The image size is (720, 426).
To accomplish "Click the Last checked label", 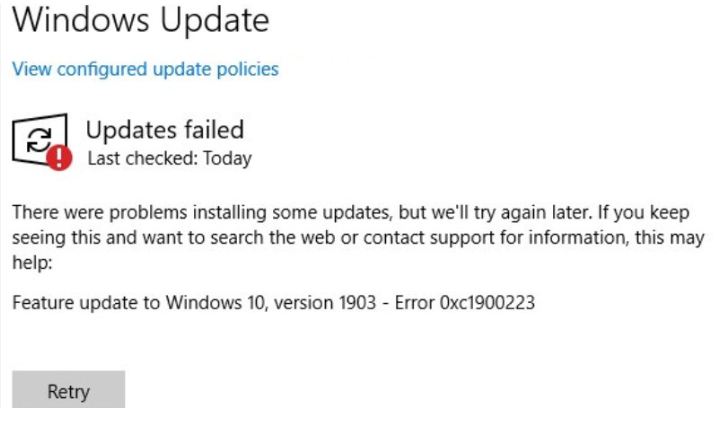I will 138,158.
